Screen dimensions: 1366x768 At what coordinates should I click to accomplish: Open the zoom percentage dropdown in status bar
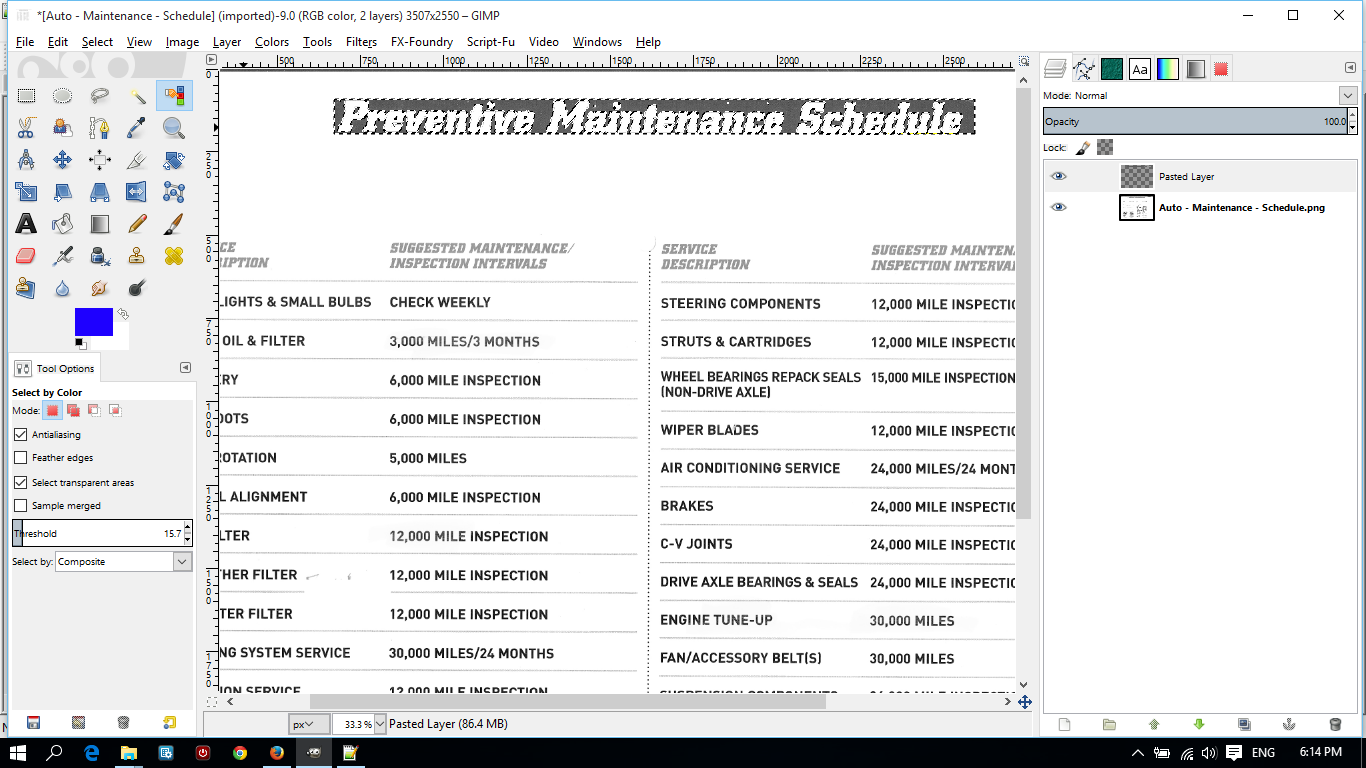click(359, 724)
